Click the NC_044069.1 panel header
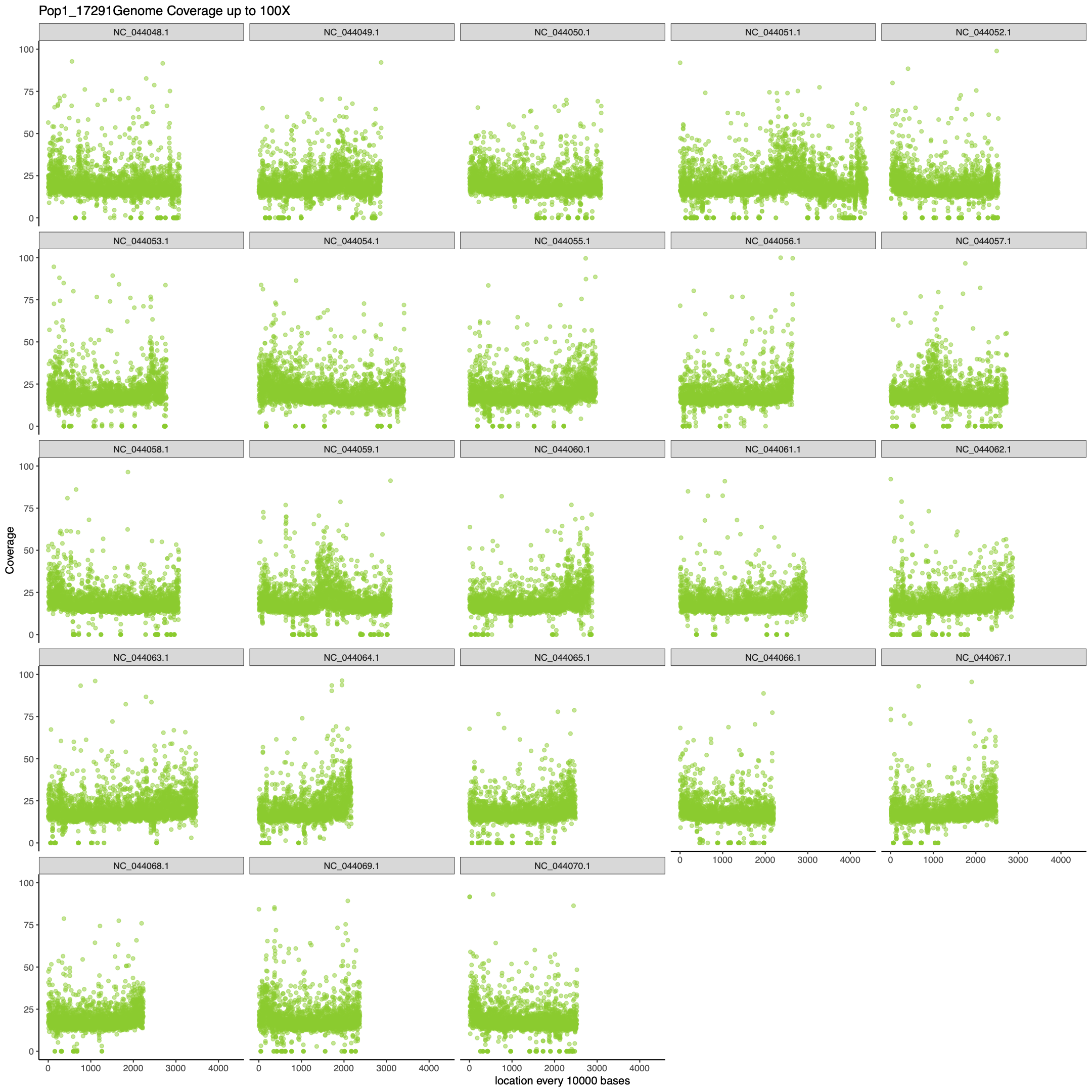This screenshot has height=1092, width=1092. coord(351,866)
